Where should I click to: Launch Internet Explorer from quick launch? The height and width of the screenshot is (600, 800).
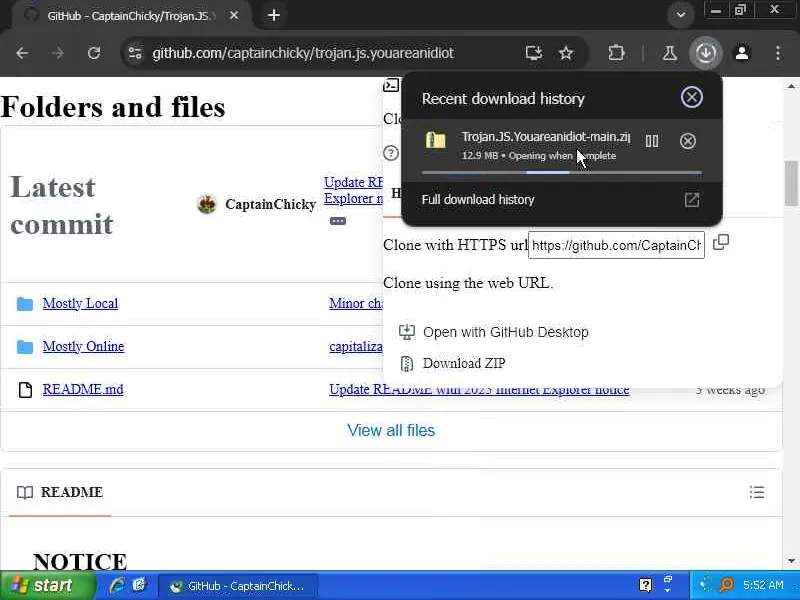(117, 585)
